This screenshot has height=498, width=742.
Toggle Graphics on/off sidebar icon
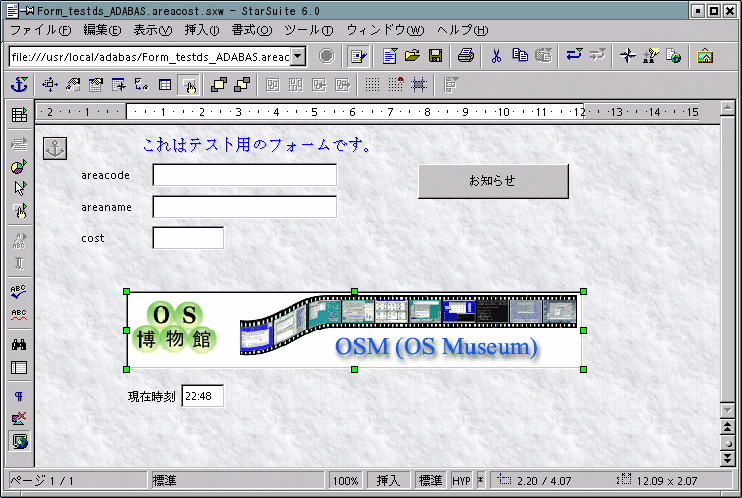coord(19,418)
